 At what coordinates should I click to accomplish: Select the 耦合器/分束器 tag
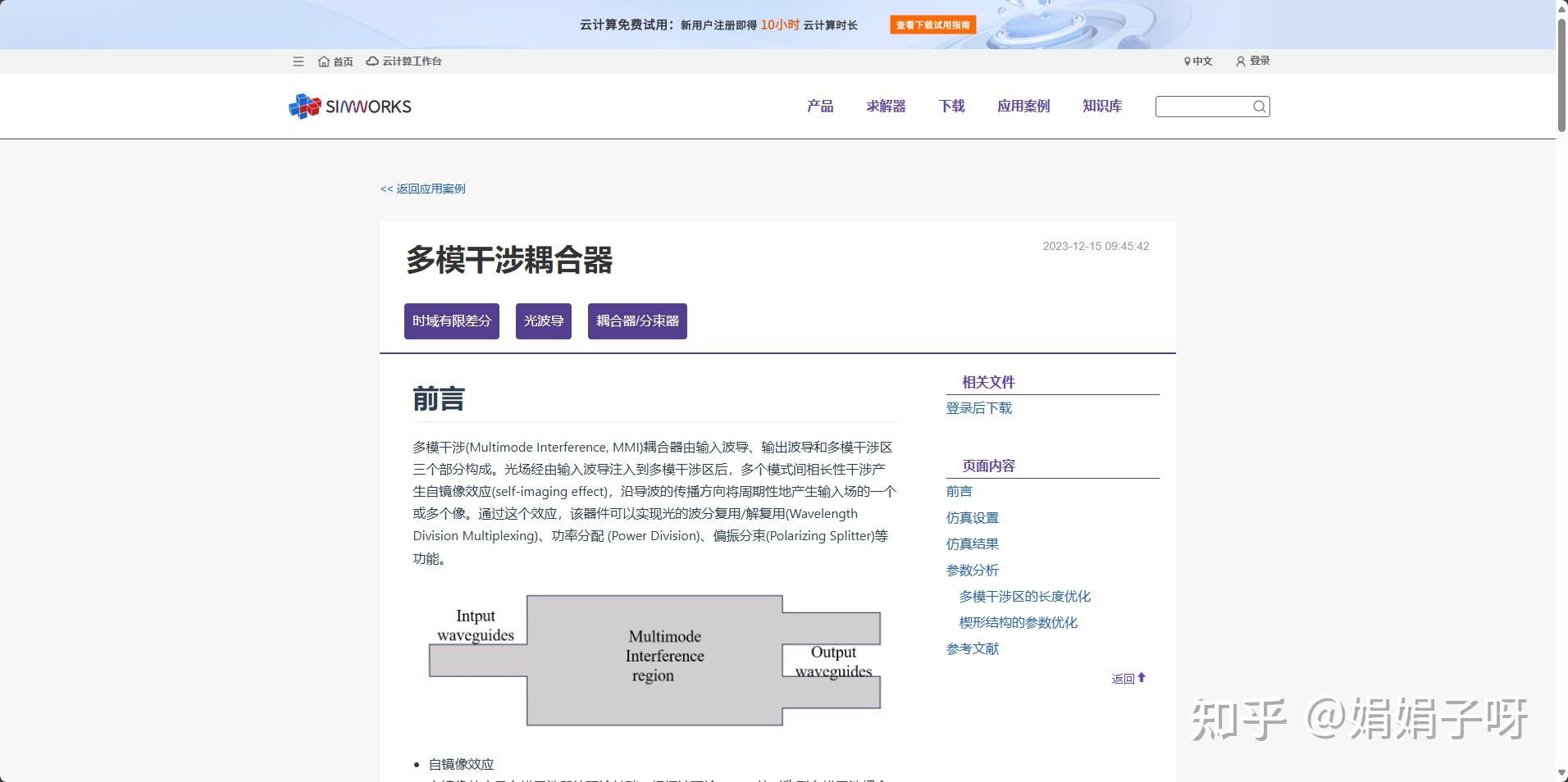tap(637, 321)
